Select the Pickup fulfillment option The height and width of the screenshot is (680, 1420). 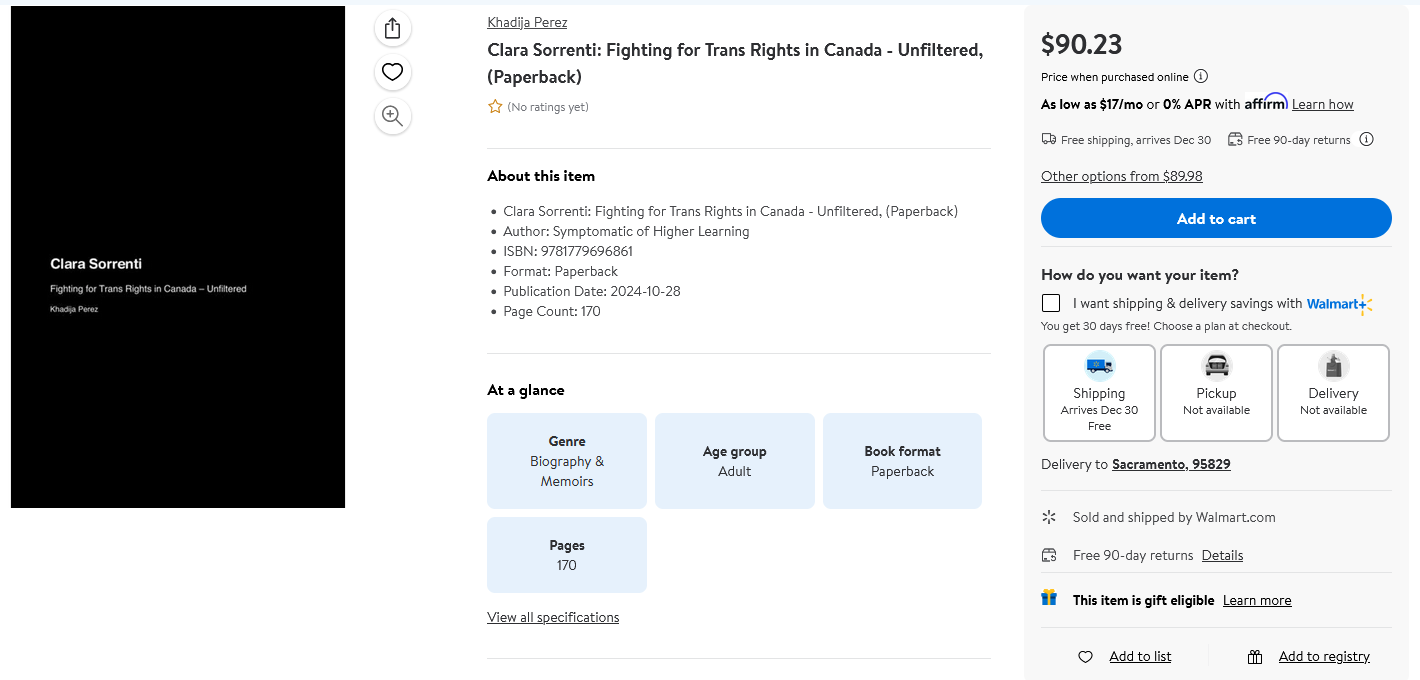pos(1216,393)
